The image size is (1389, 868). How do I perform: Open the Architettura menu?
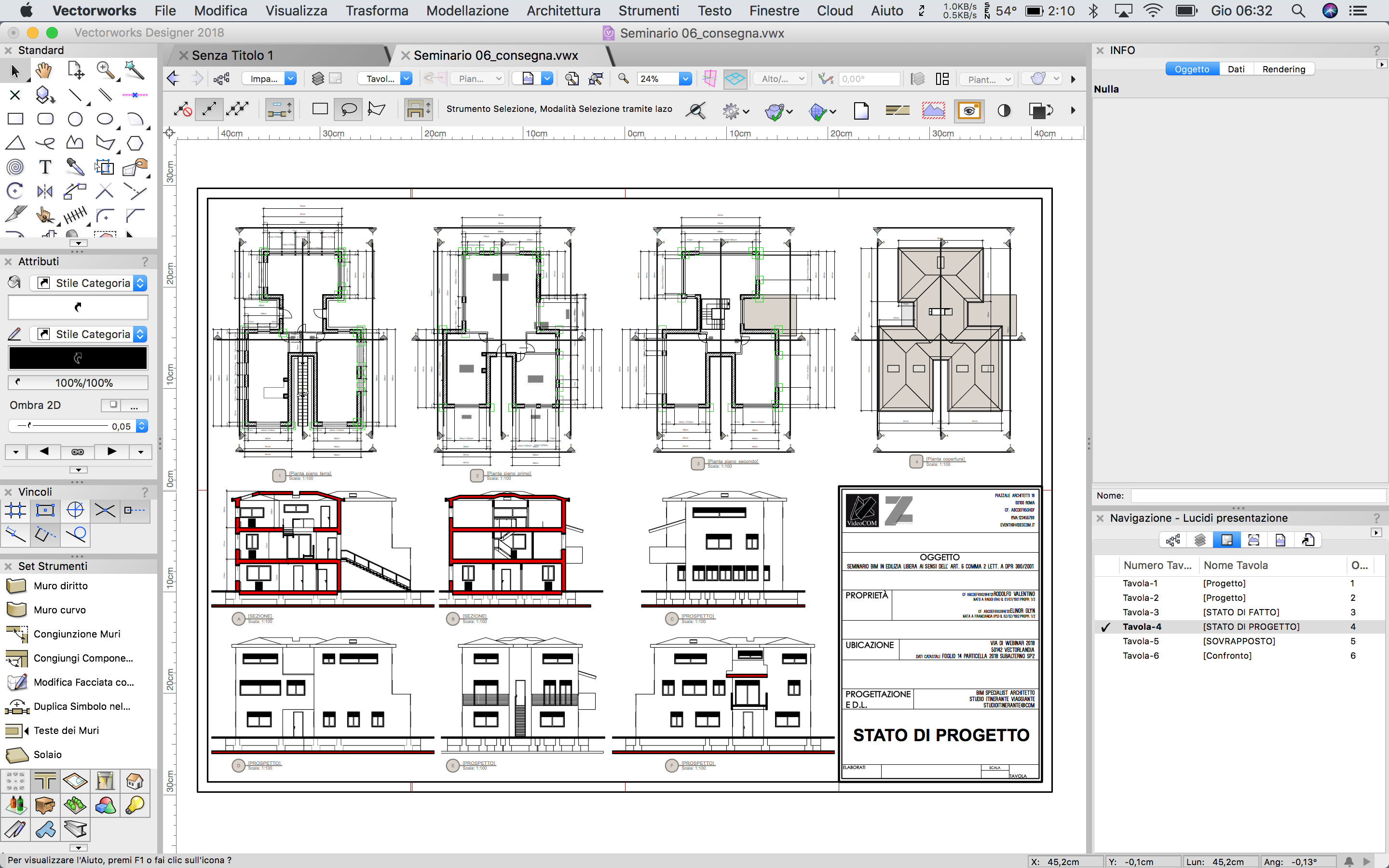(563, 10)
